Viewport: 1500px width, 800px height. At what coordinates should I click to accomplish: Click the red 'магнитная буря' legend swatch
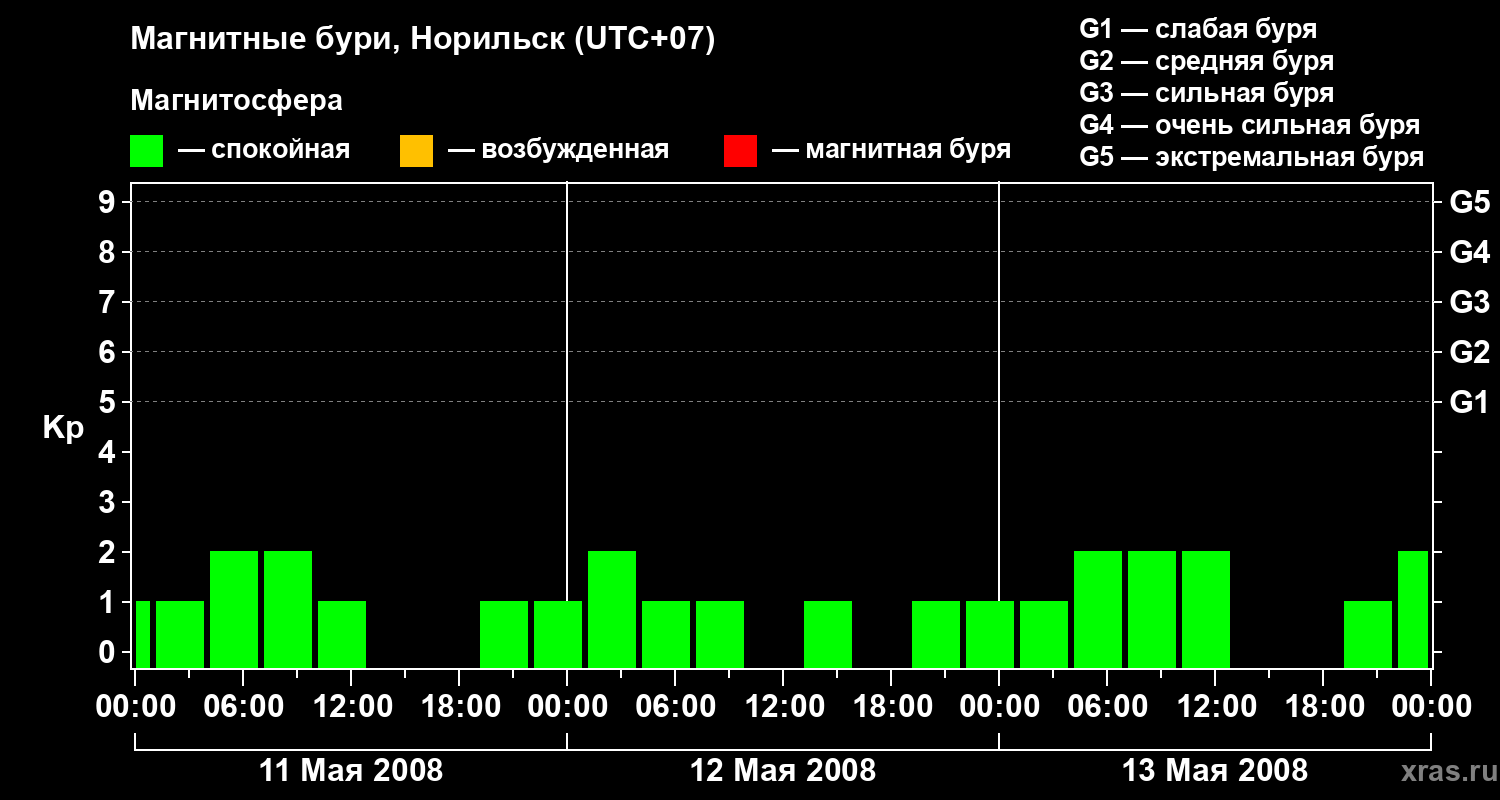tap(740, 151)
